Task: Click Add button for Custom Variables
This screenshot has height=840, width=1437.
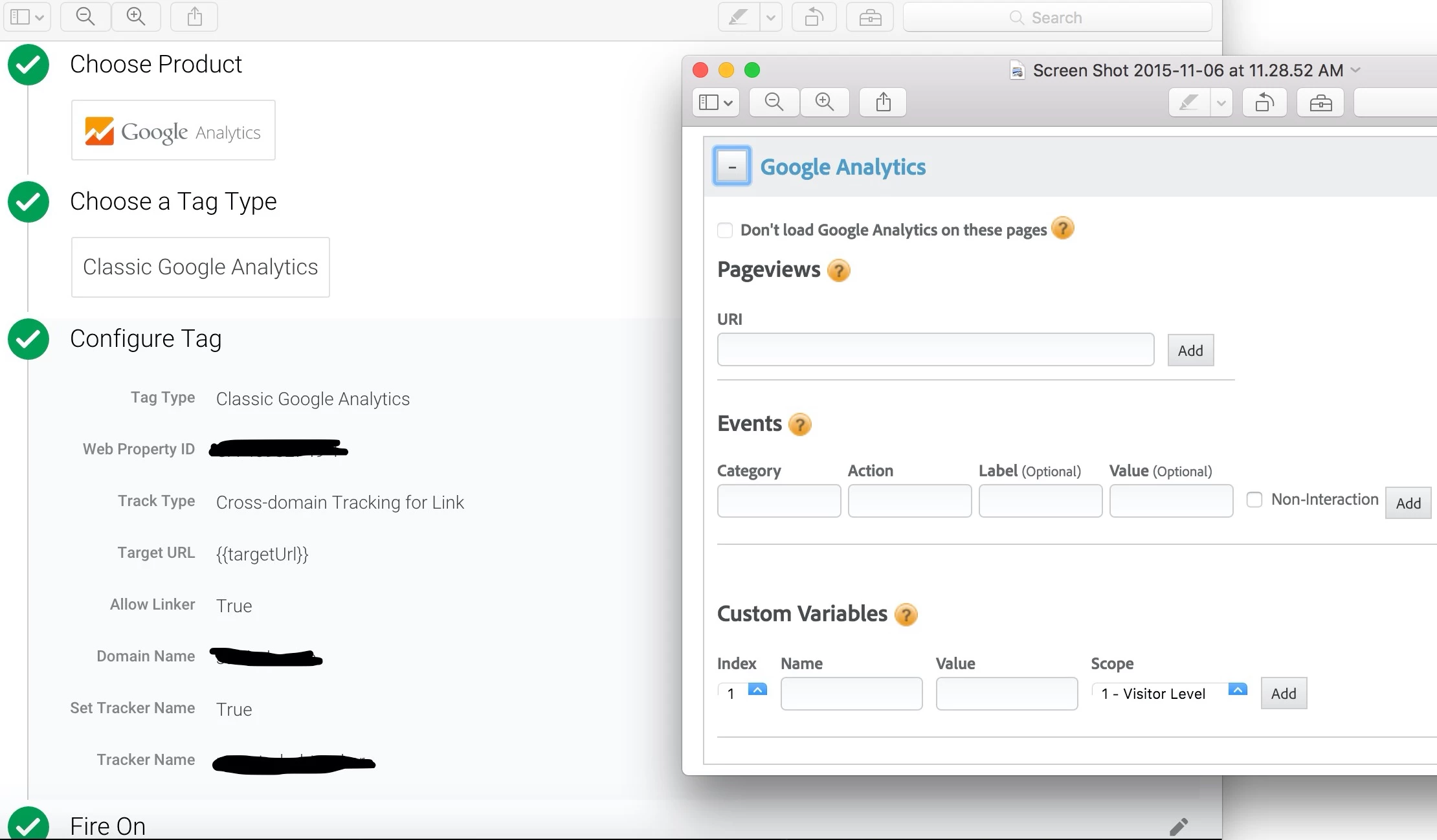Action: (1284, 693)
